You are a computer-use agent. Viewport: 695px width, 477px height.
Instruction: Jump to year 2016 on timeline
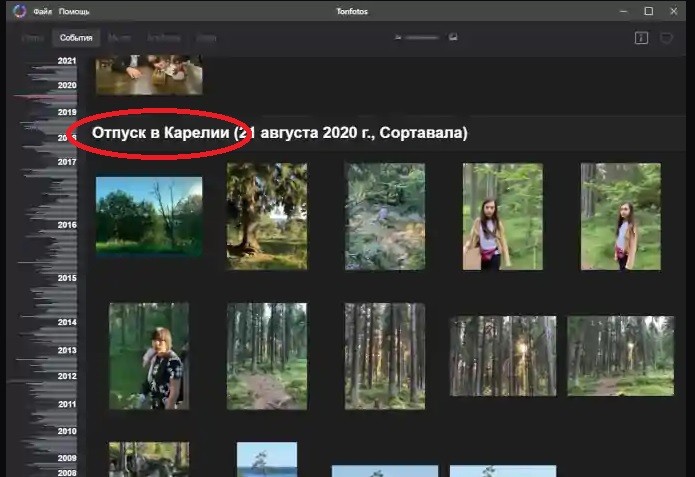point(67,225)
